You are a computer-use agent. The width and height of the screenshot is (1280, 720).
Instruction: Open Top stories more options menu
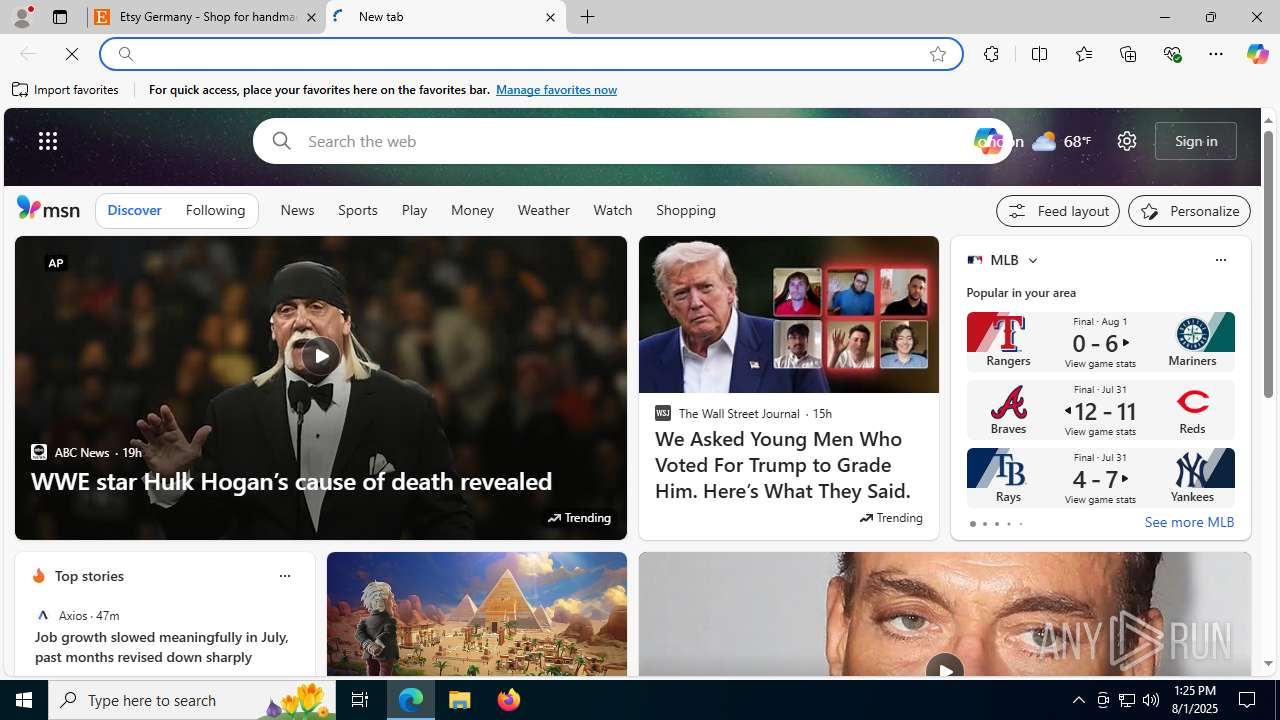tap(284, 576)
